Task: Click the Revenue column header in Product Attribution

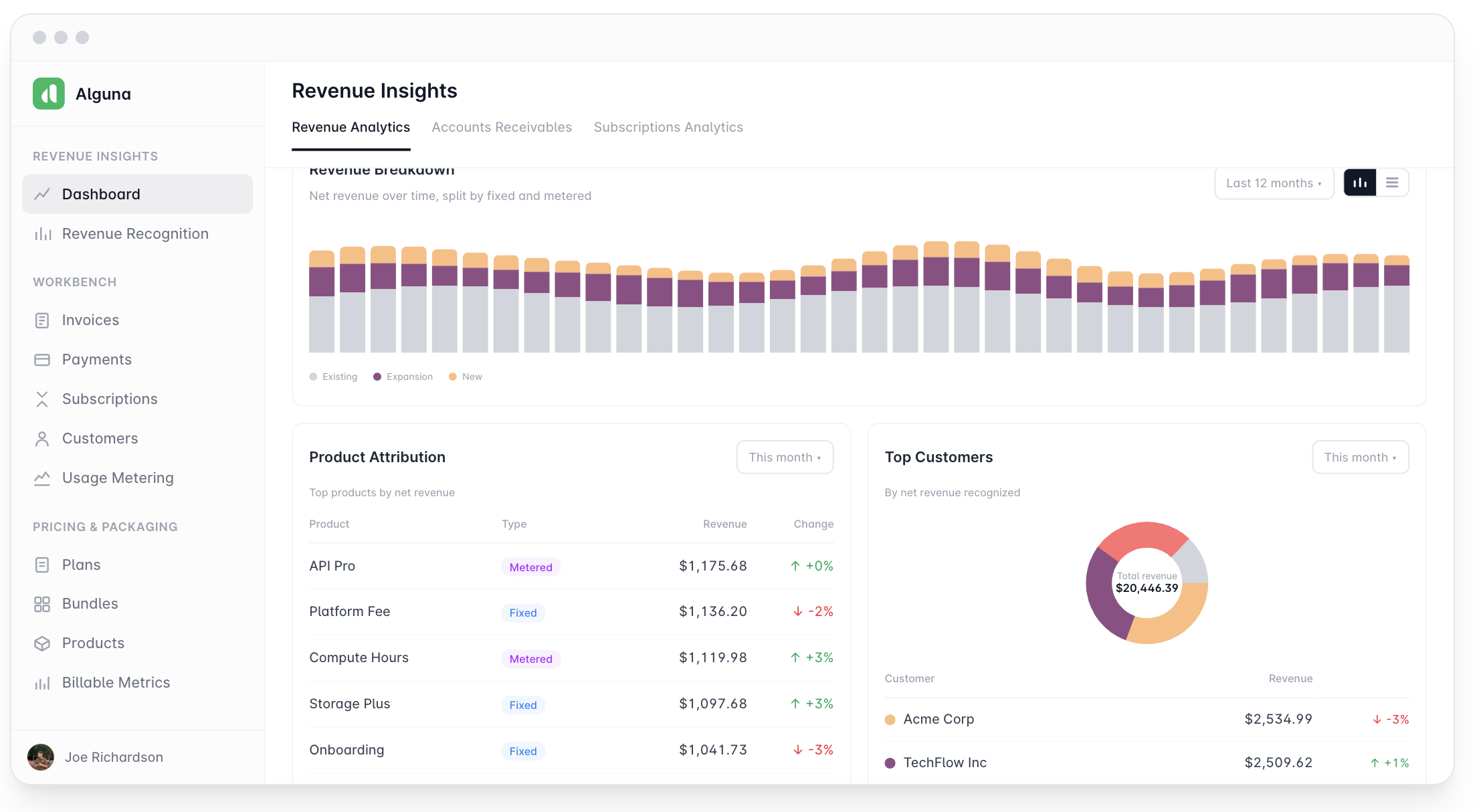Action: coord(724,524)
